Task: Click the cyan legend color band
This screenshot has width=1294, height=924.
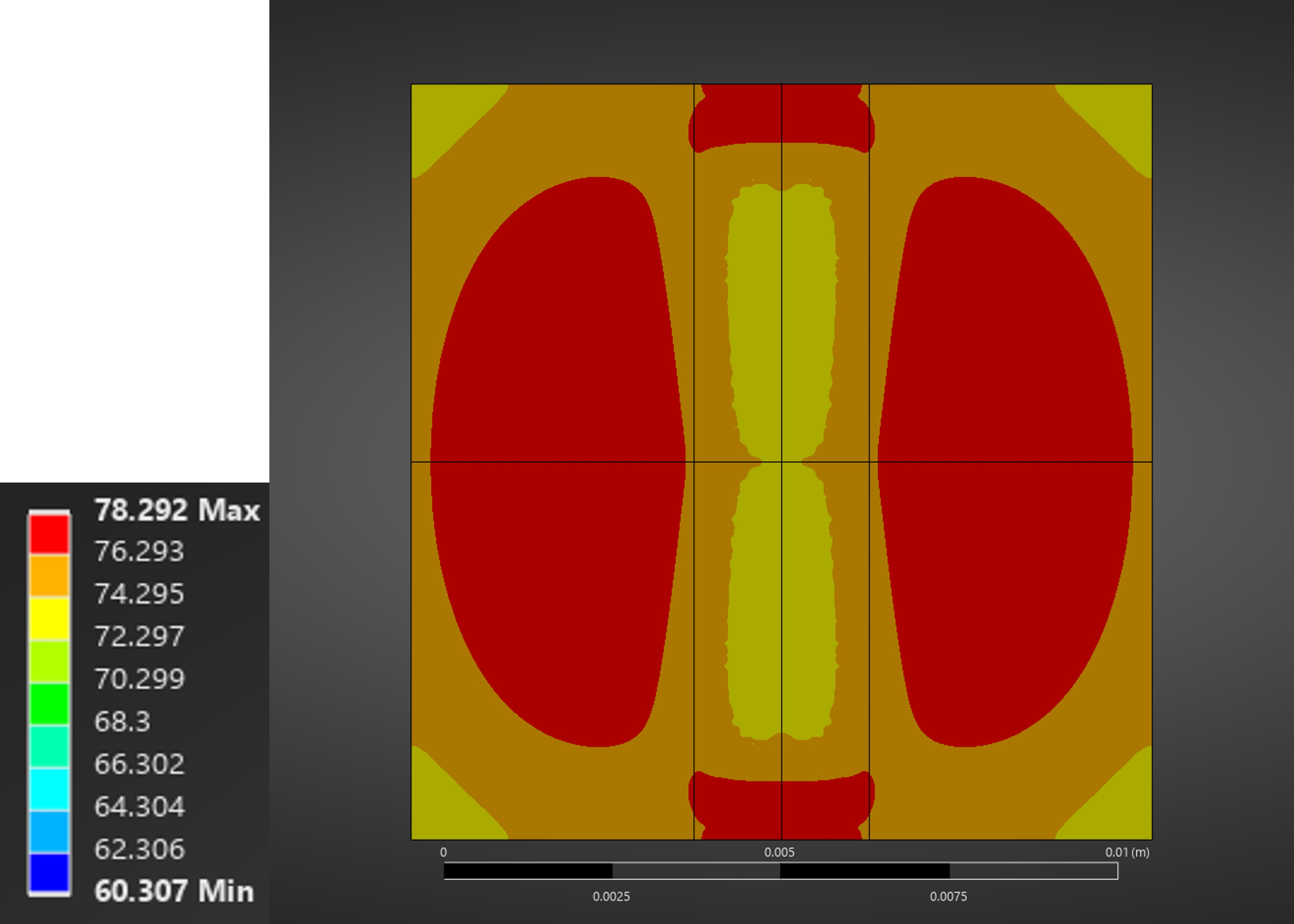Action: point(50,789)
